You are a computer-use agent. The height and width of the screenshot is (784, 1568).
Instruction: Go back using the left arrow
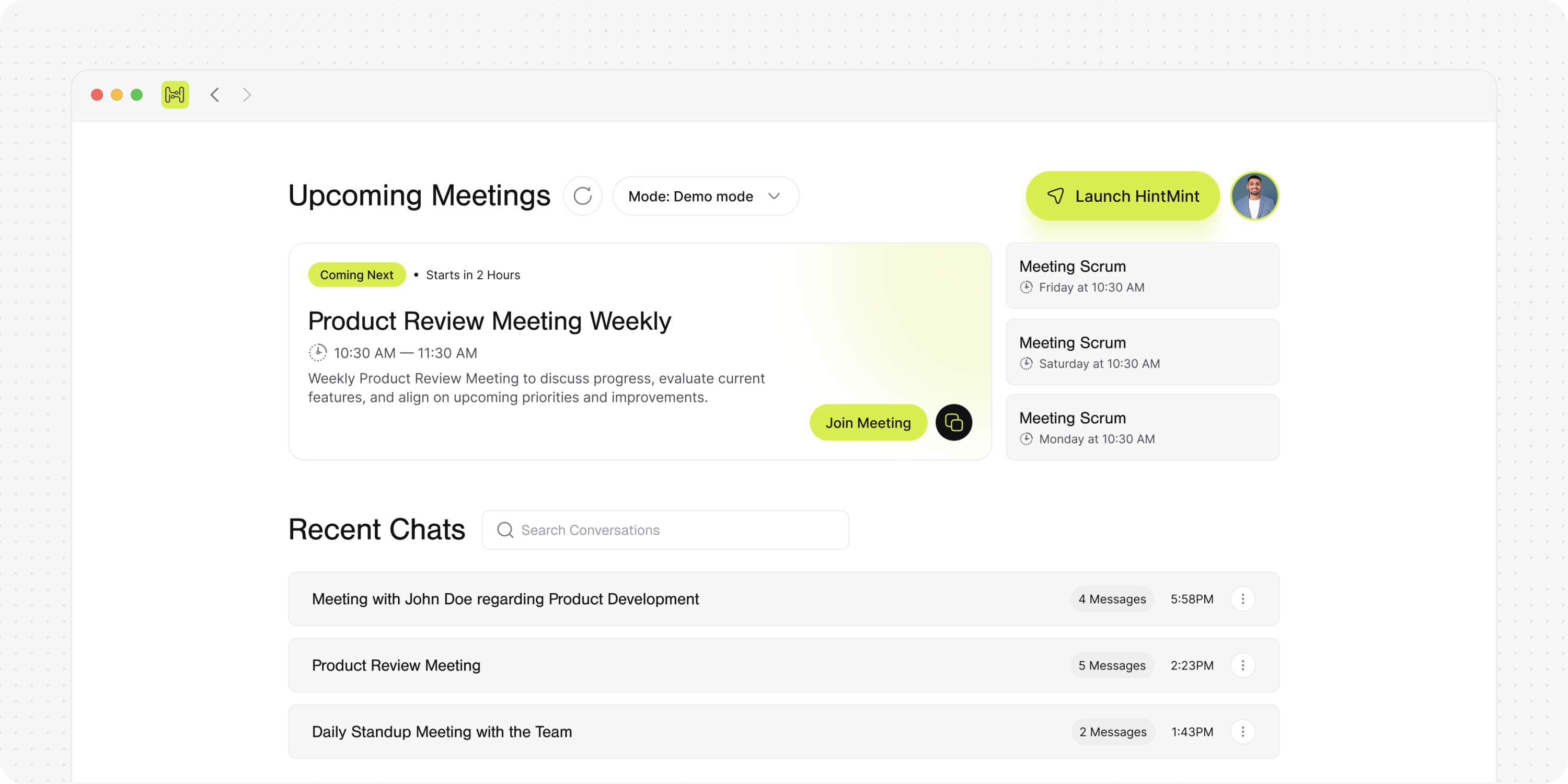click(x=214, y=95)
